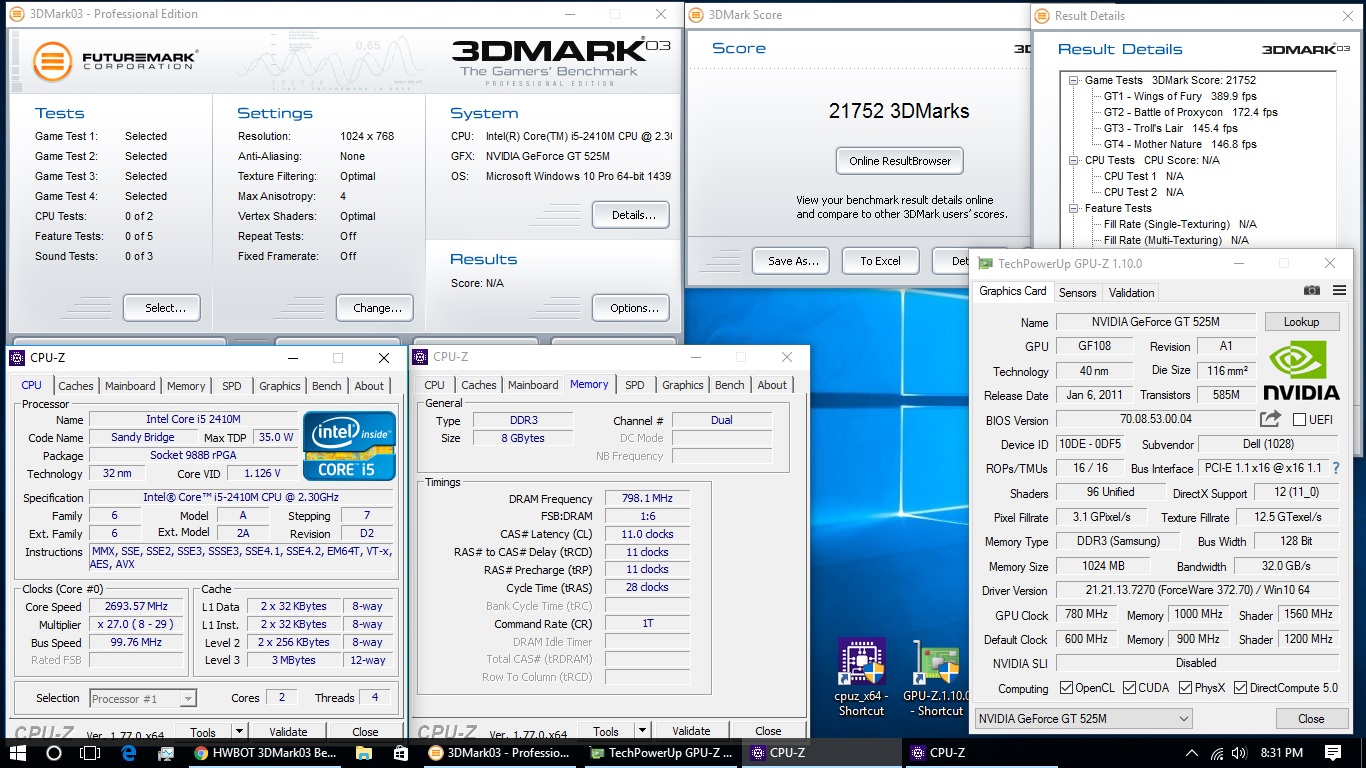Open the Action Center notification icon

pyautogui.click(x=1332, y=752)
